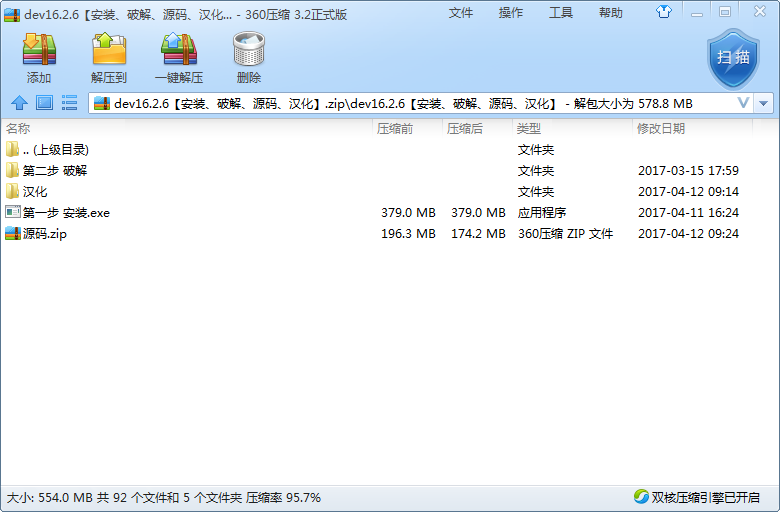Click the date 2017-04-12 09:14

click(x=688, y=192)
